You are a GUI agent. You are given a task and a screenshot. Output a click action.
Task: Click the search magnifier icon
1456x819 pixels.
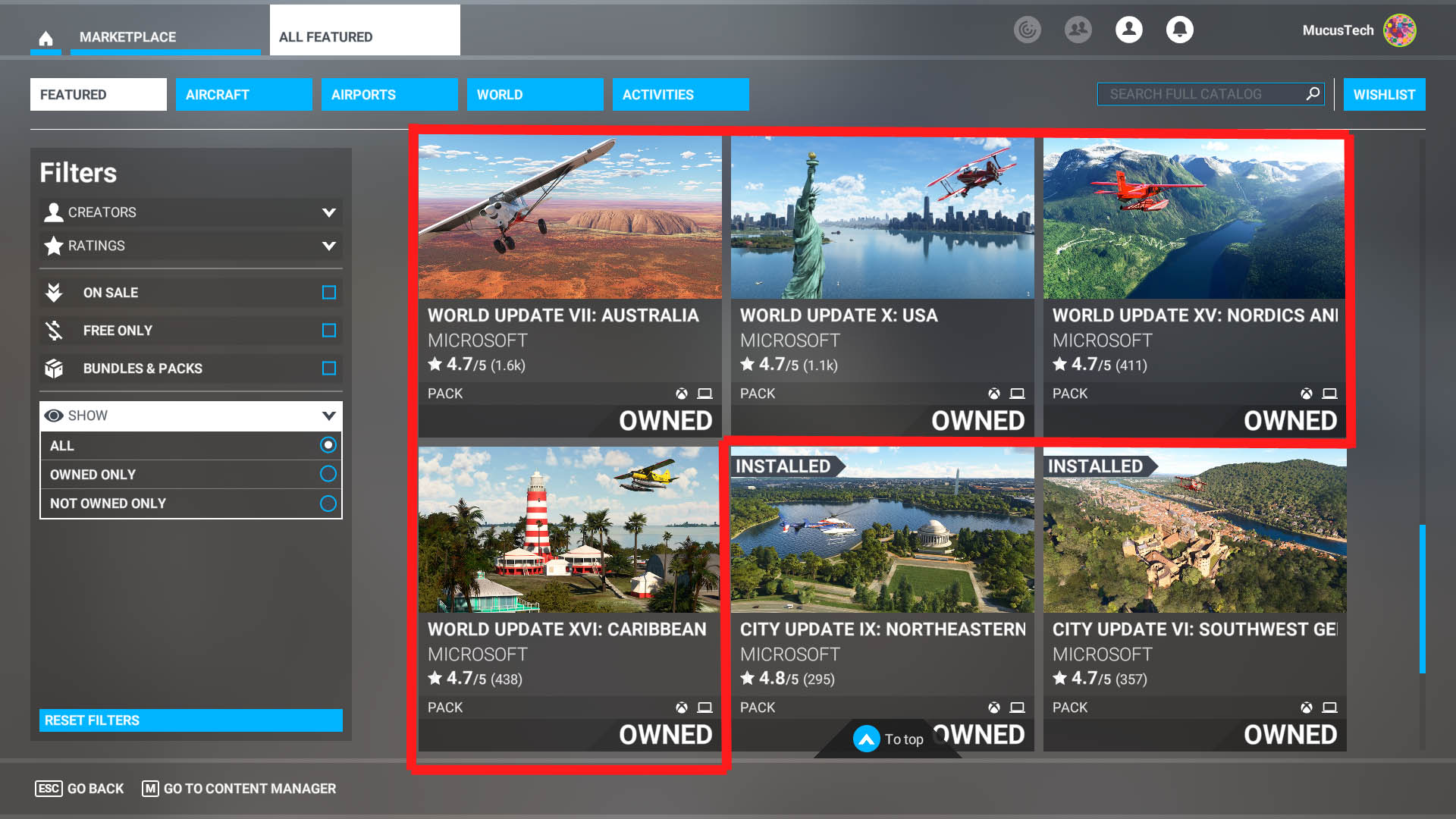[1313, 93]
